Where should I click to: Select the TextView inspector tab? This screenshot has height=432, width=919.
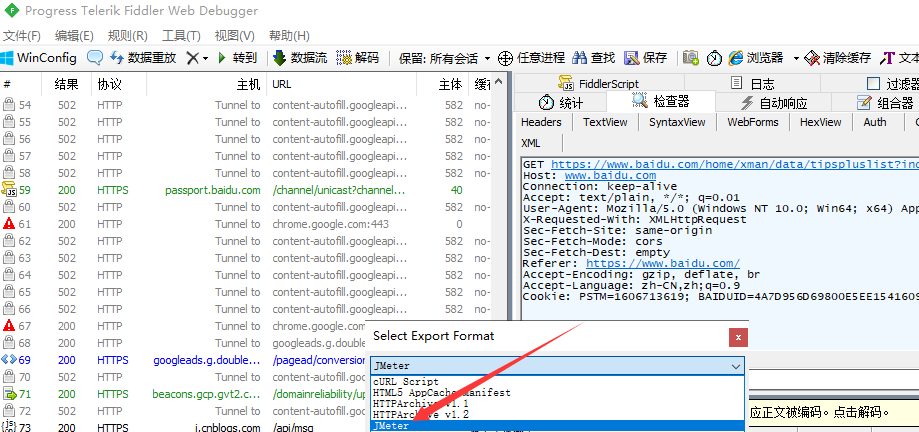coord(605,122)
